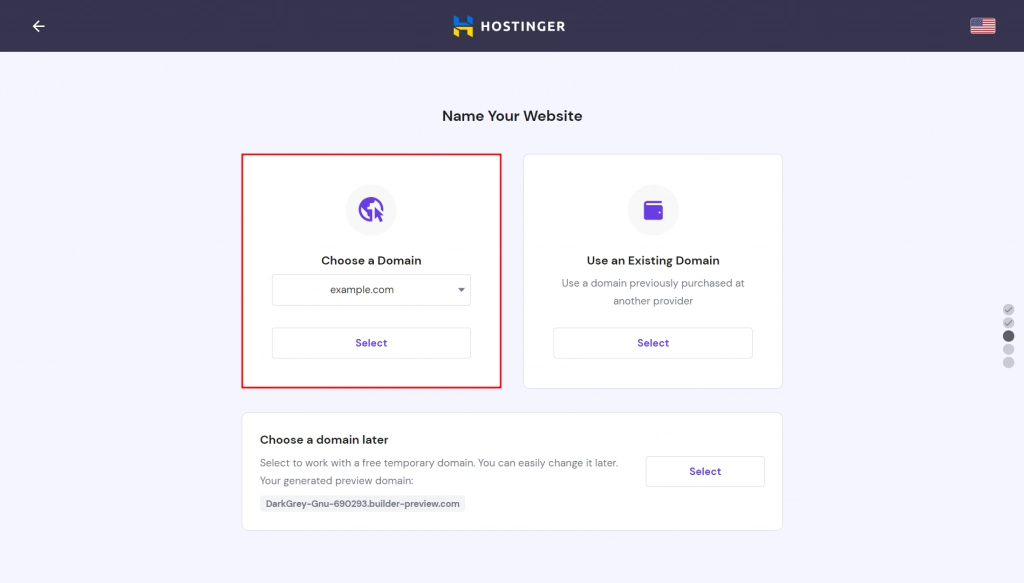Click the Choose a domain later heading
Image resolution: width=1024 pixels, height=583 pixels.
tap(324, 439)
